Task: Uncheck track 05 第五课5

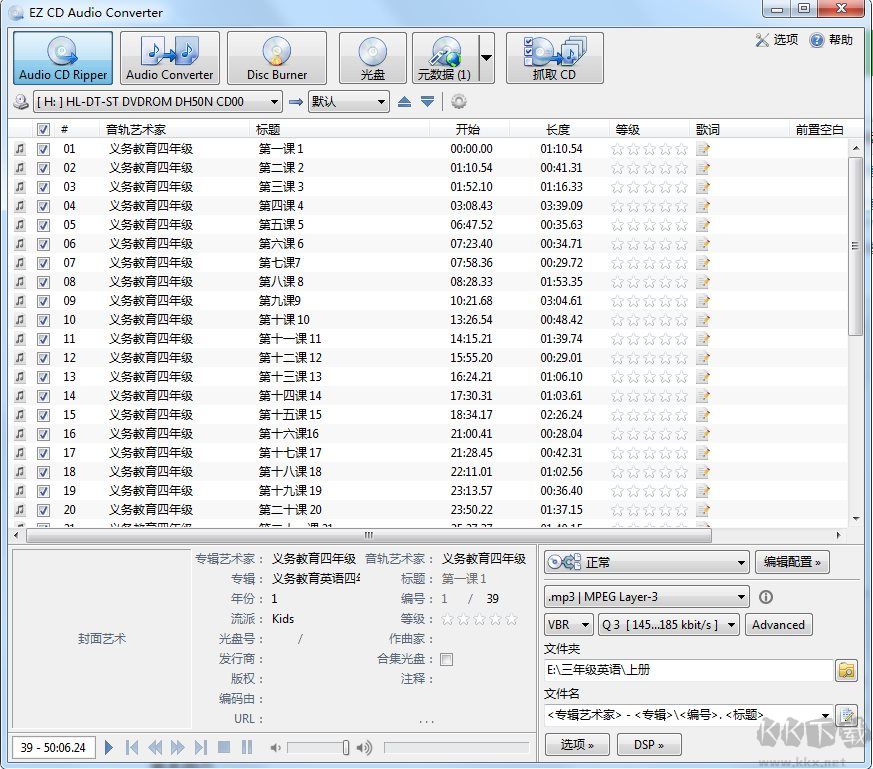Action: click(x=43, y=224)
